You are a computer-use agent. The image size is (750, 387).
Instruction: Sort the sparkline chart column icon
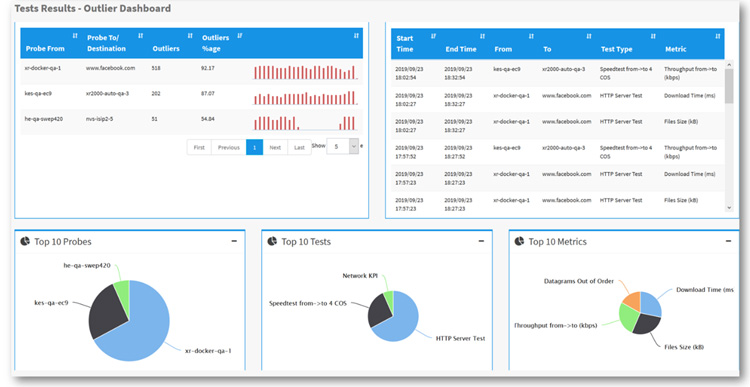coord(356,36)
